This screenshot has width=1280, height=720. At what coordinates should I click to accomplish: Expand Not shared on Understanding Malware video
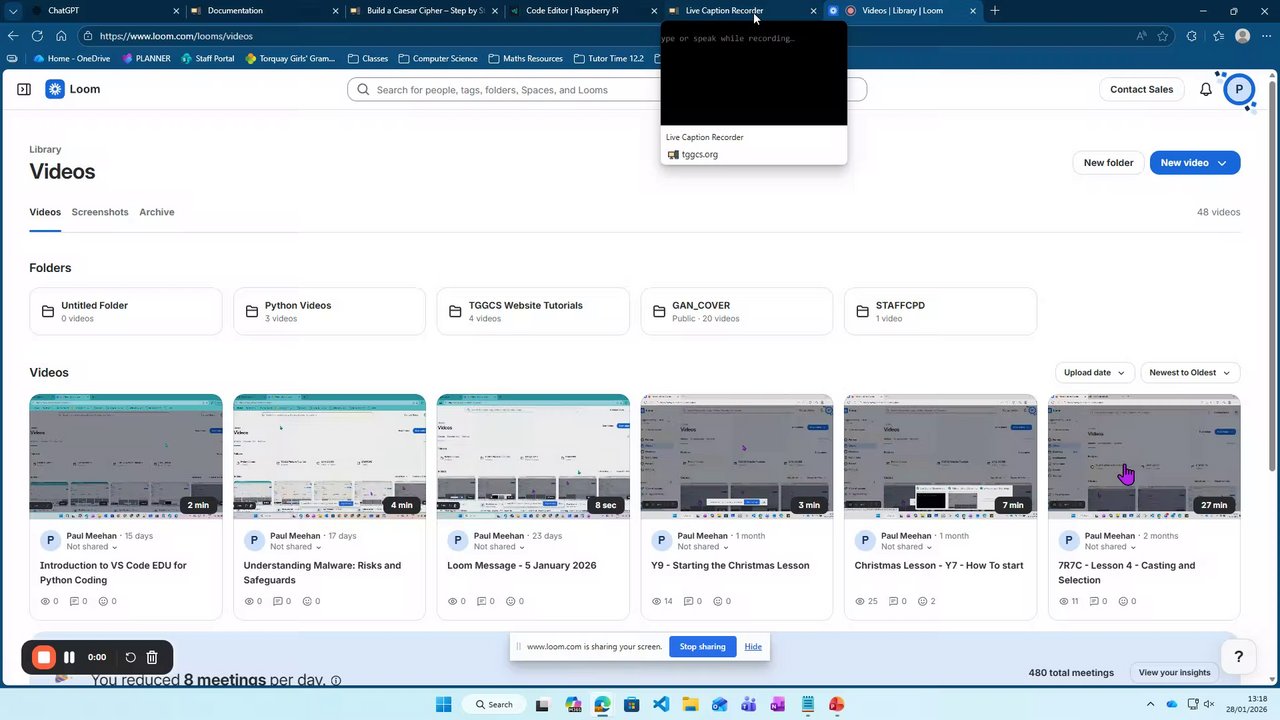coord(296,547)
